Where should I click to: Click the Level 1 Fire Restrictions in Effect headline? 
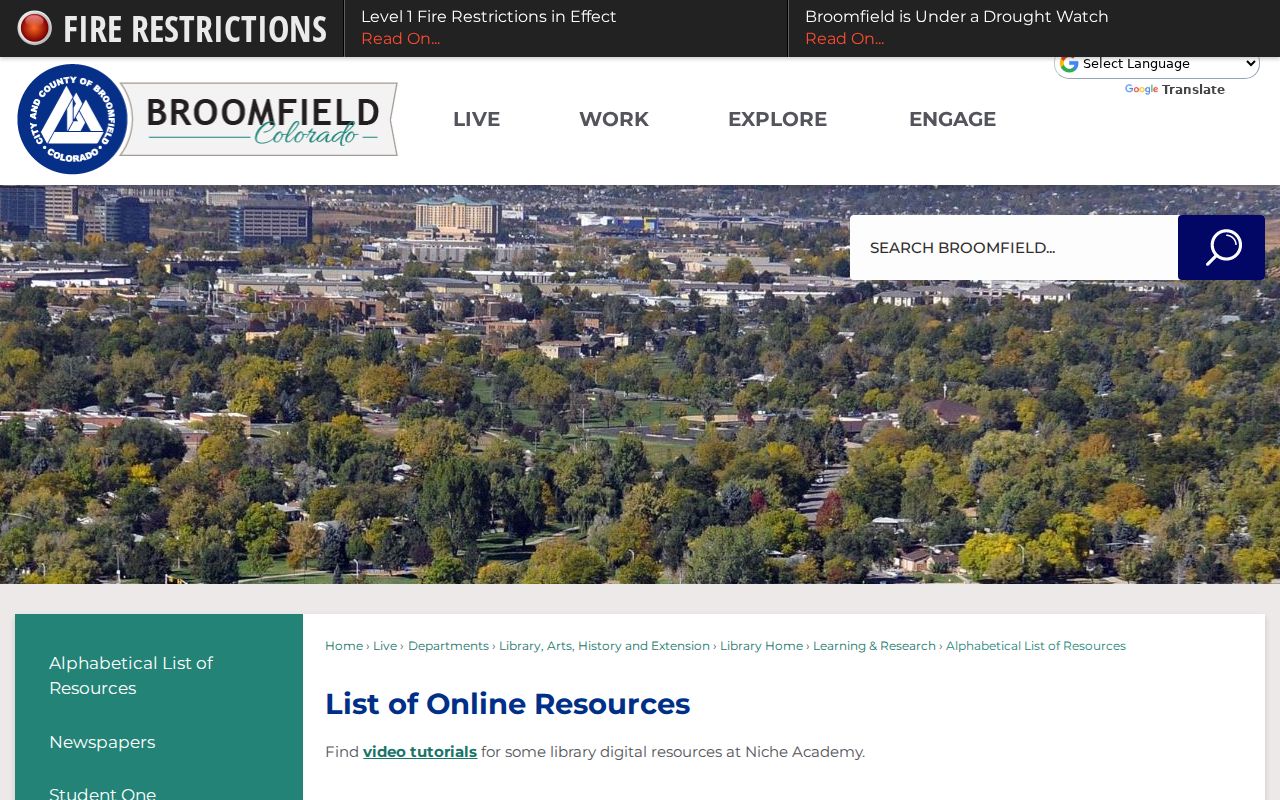(x=488, y=17)
